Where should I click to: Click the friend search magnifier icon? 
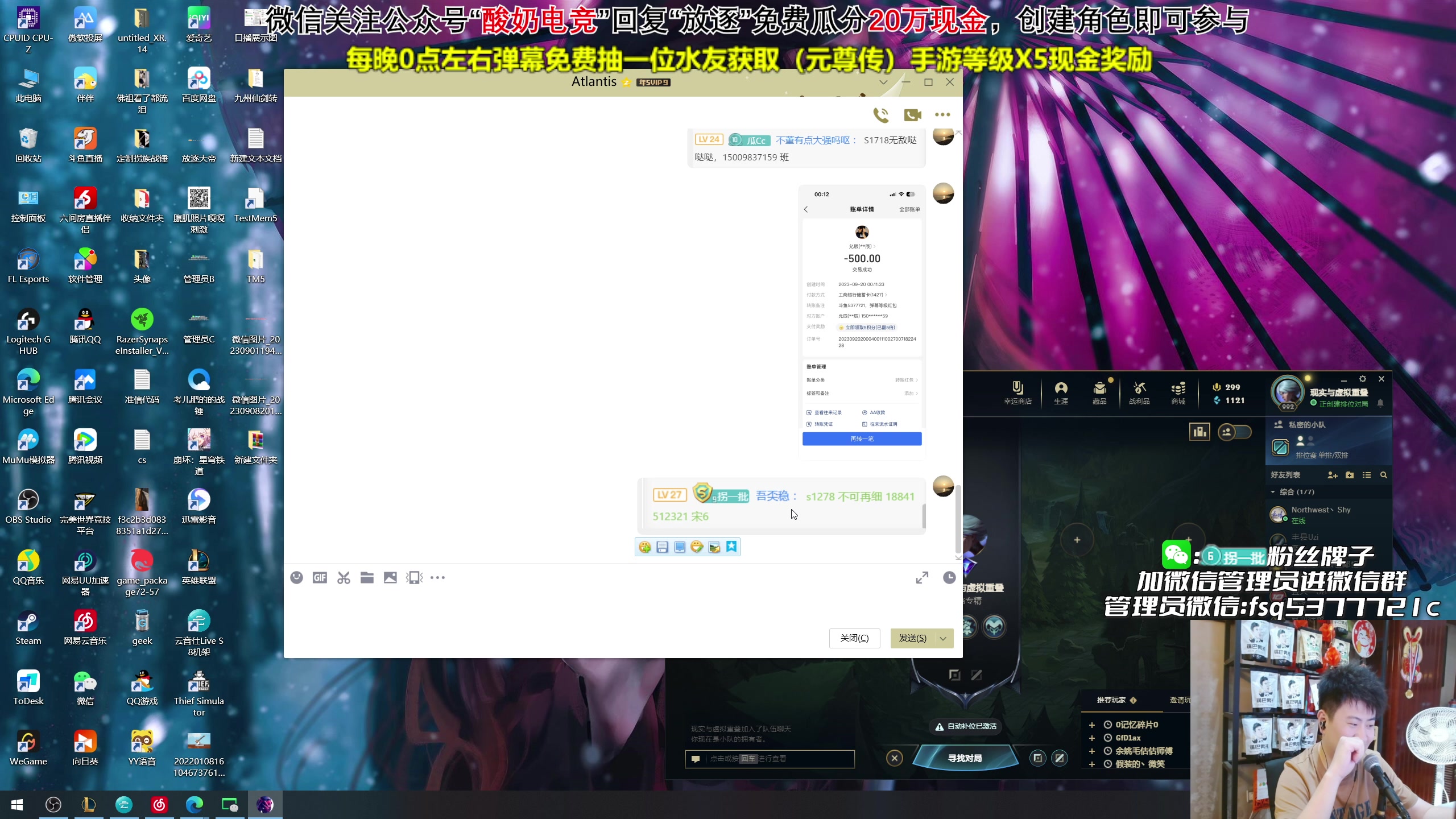(x=1383, y=475)
